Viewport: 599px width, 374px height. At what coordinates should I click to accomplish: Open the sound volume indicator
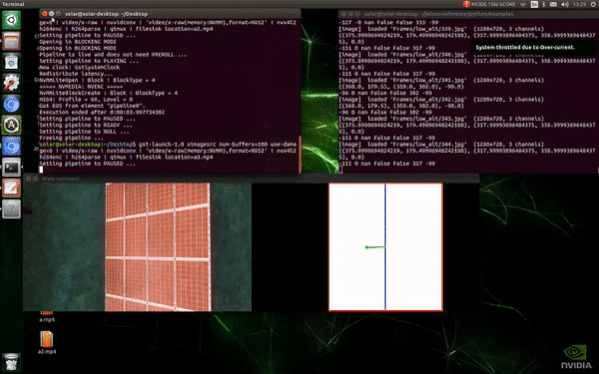click(x=565, y=4)
